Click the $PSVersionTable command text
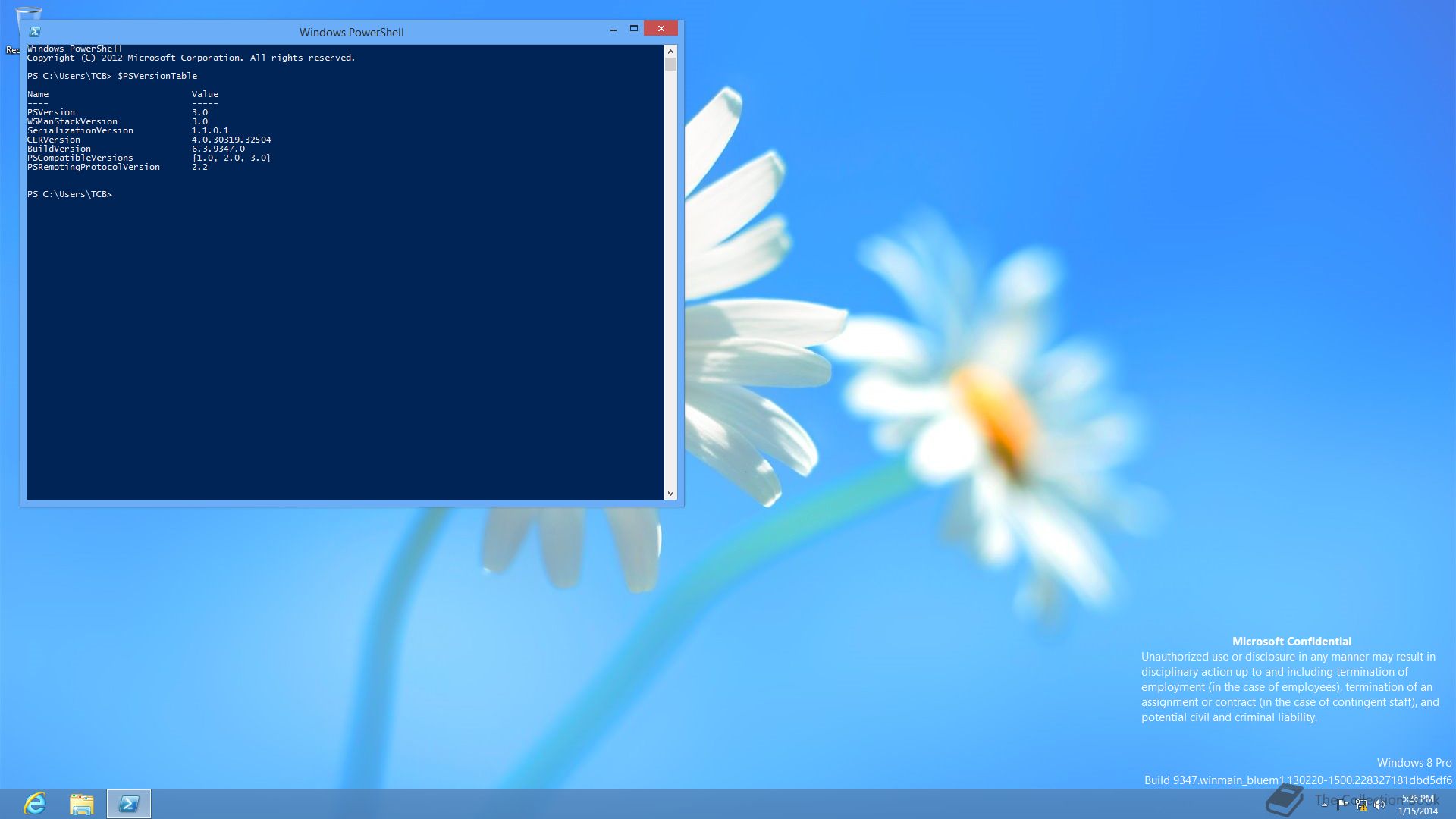The image size is (1456, 819). pos(158,76)
